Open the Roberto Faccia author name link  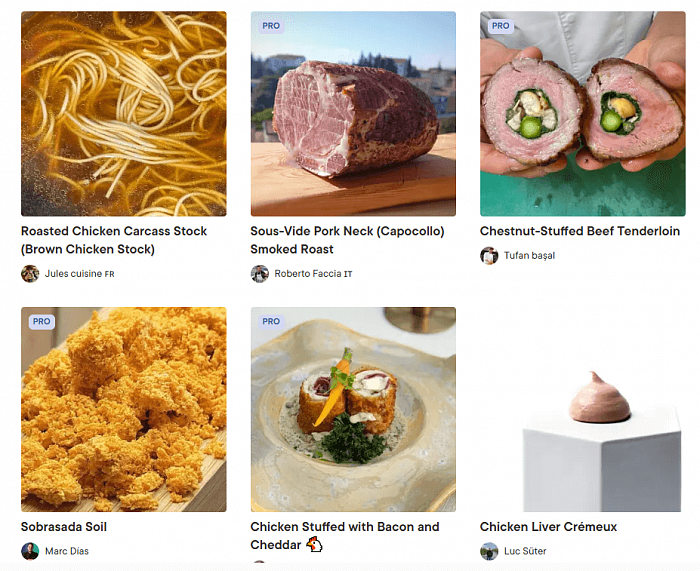[x=313, y=274]
